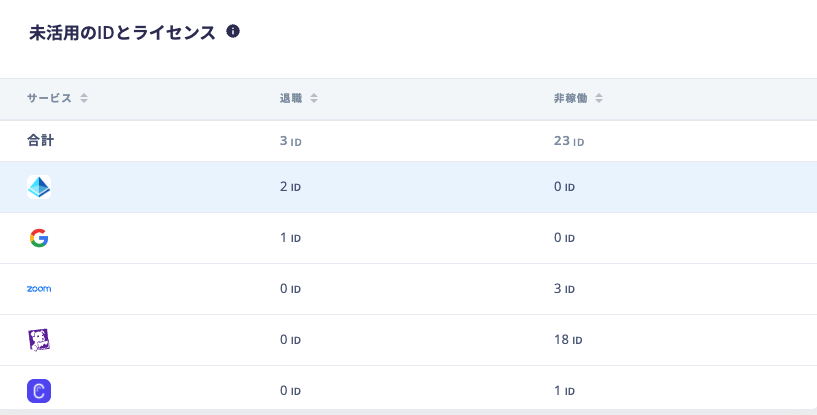Open the 23 ID total under 非稼働

pos(569,141)
